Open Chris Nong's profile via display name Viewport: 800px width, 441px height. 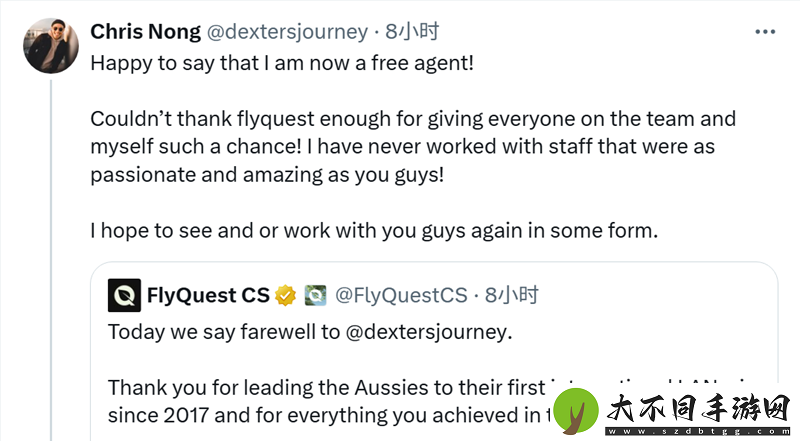coord(145,32)
